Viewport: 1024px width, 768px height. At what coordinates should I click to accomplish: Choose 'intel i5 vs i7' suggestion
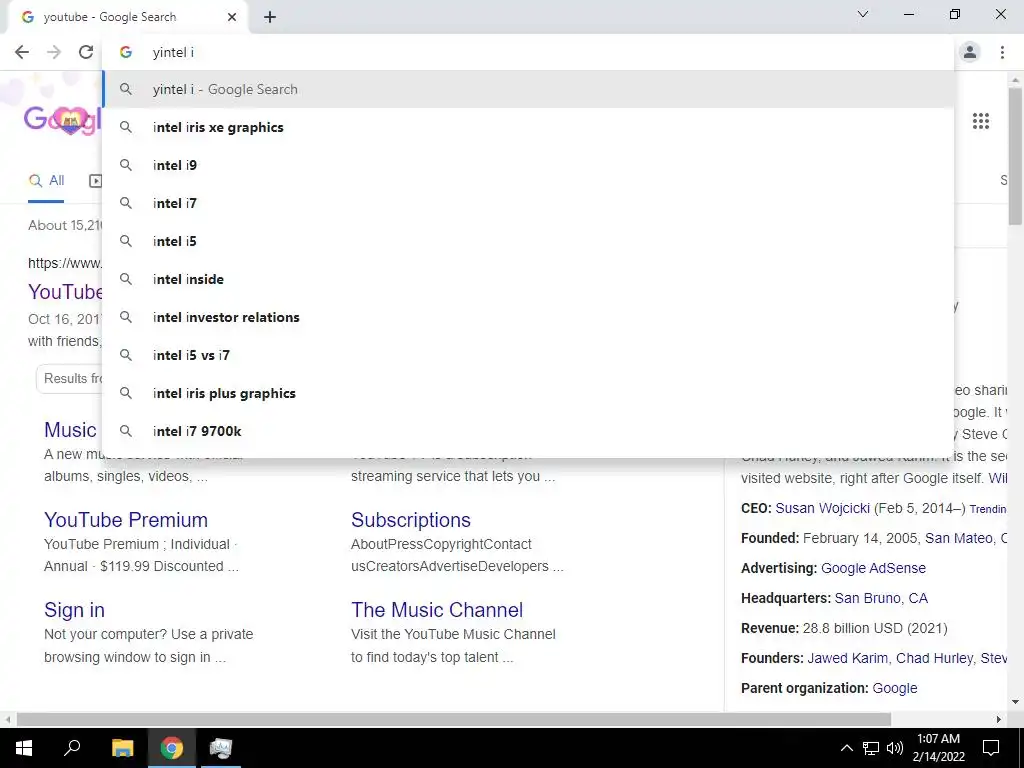[x=528, y=355]
